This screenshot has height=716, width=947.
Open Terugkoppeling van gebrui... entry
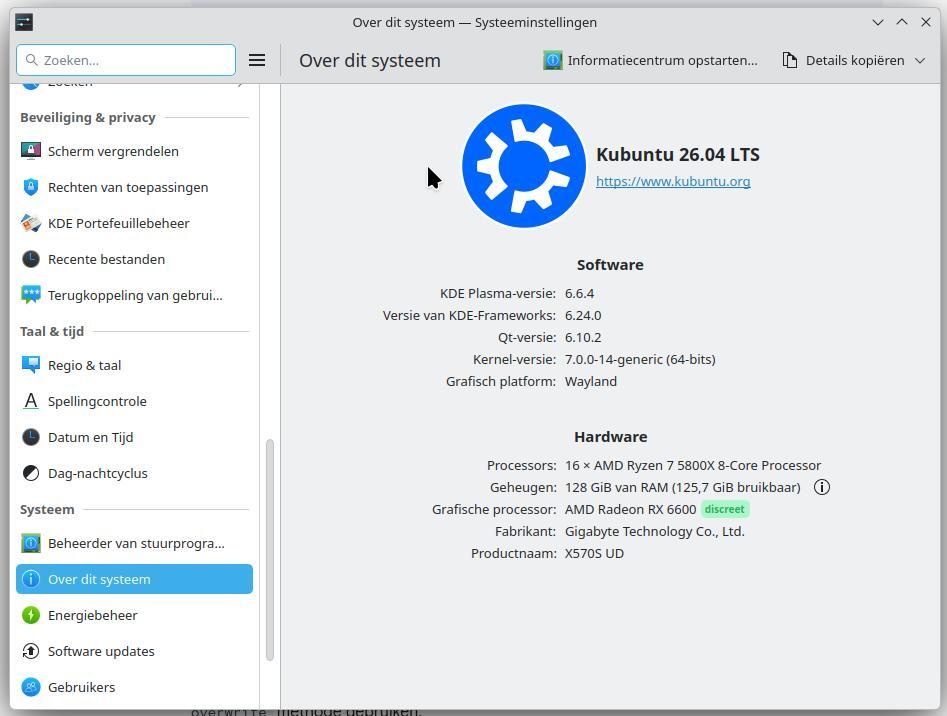(134, 295)
